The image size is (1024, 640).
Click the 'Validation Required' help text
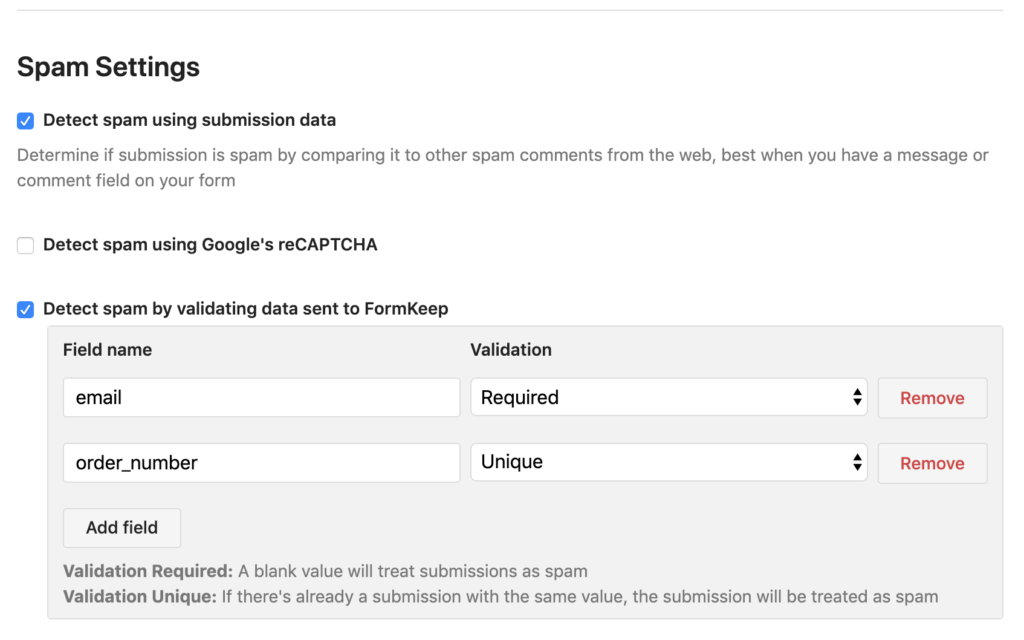(x=325, y=572)
